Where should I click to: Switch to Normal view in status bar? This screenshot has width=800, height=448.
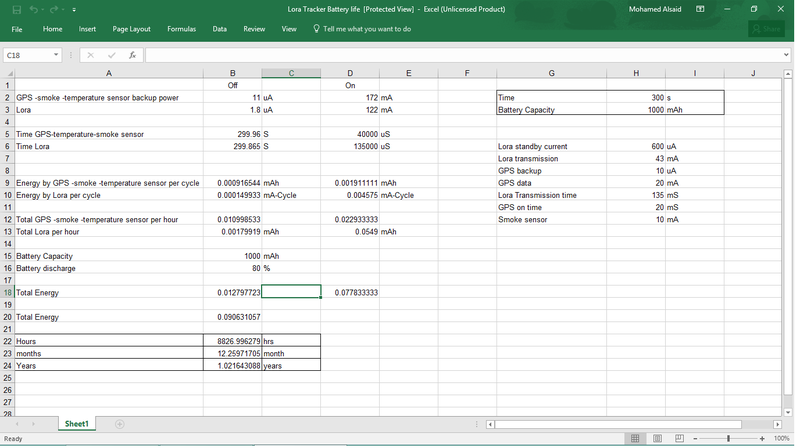point(635,438)
